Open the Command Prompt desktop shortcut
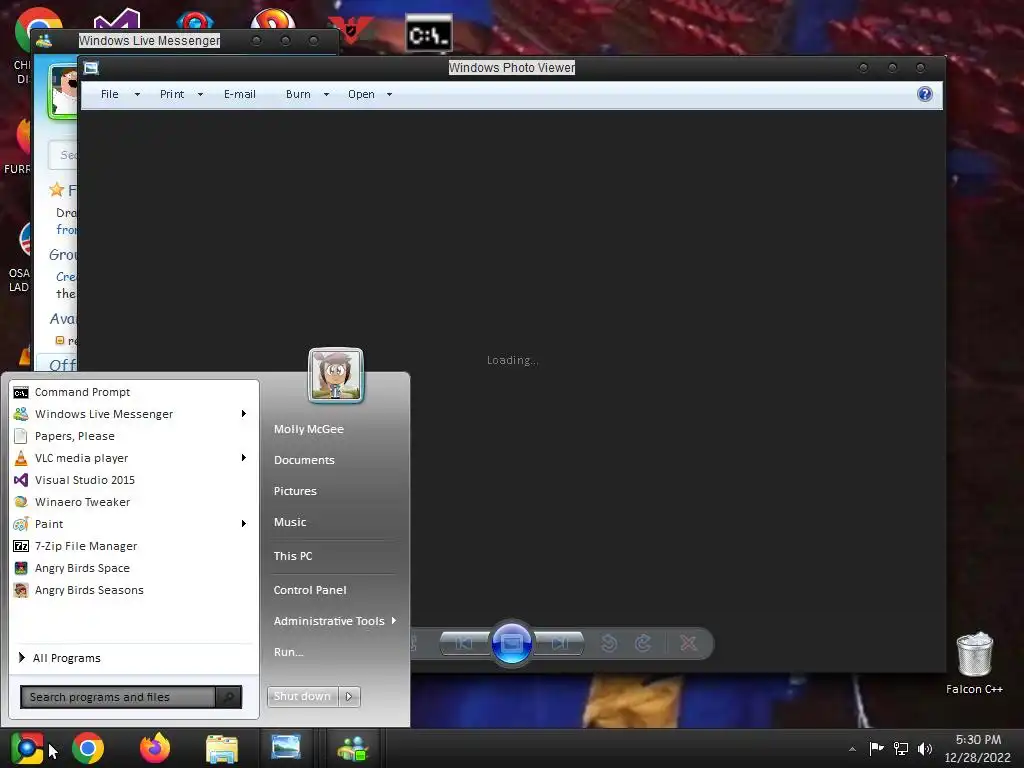Viewport: 1024px width, 768px height. coord(428,33)
